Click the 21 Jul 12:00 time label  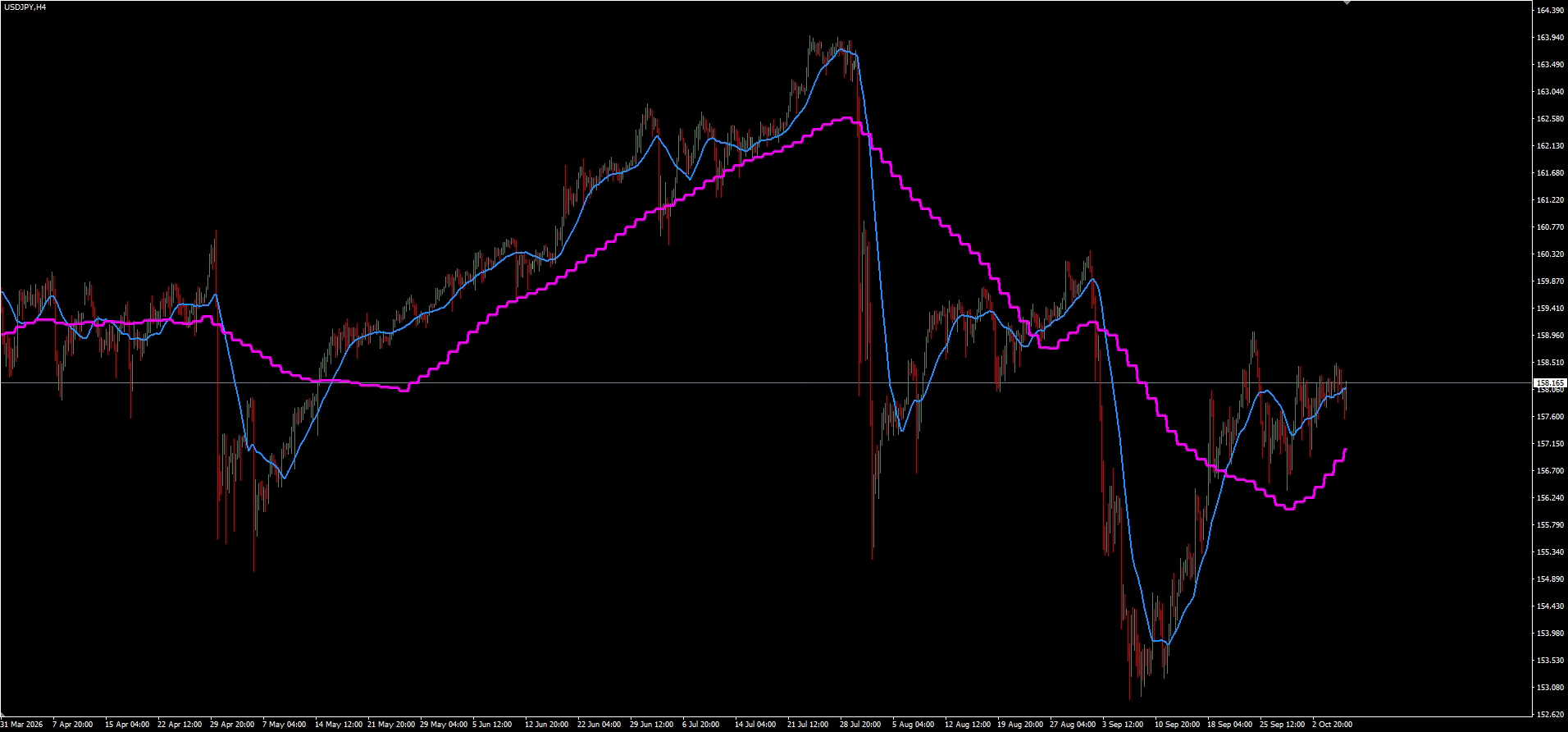pos(808,725)
